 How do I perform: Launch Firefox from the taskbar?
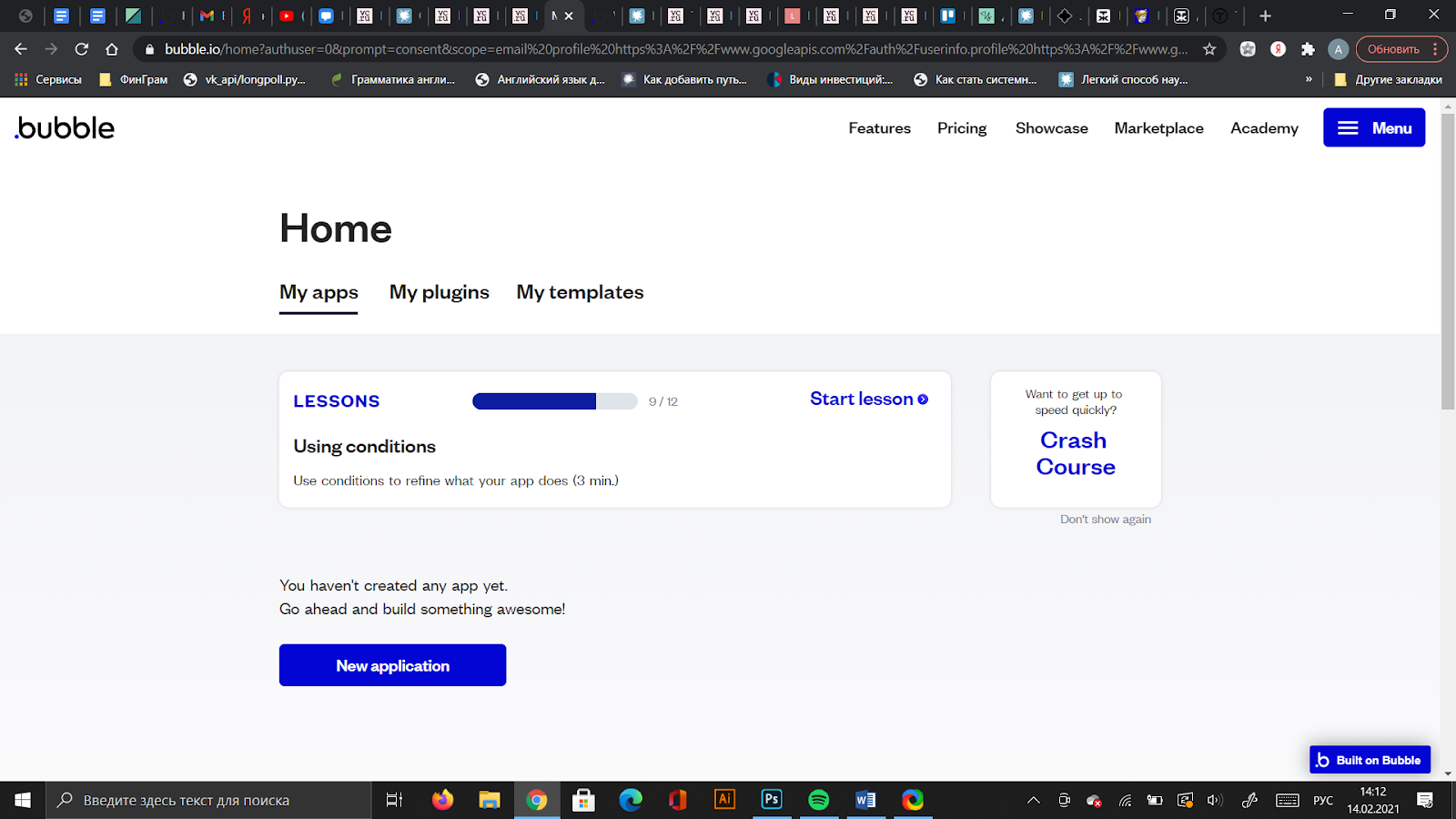(x=442, y=800)
